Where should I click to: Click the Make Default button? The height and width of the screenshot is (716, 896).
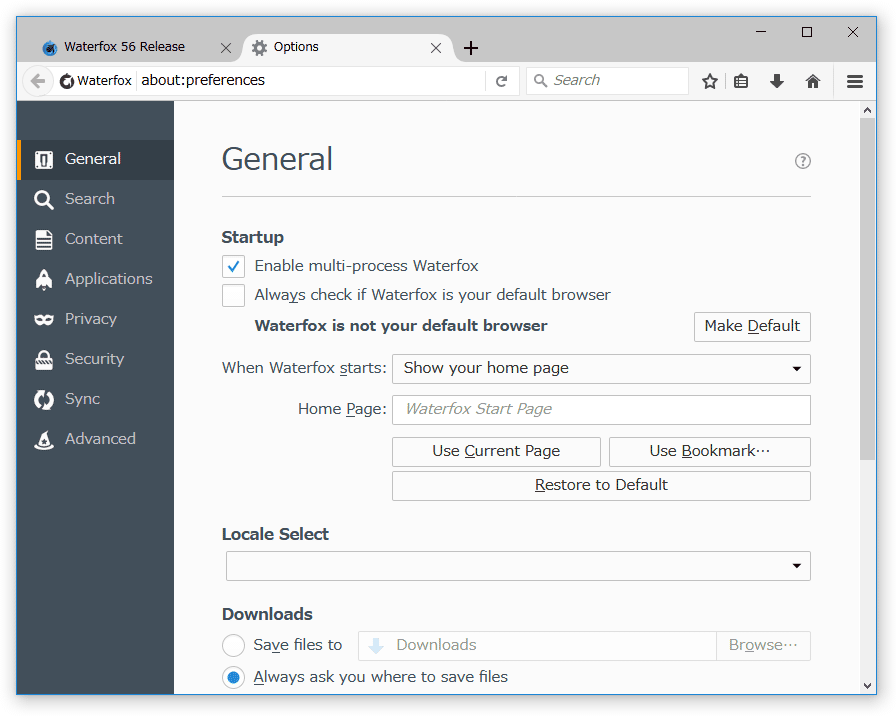click(x=752, y=326)
